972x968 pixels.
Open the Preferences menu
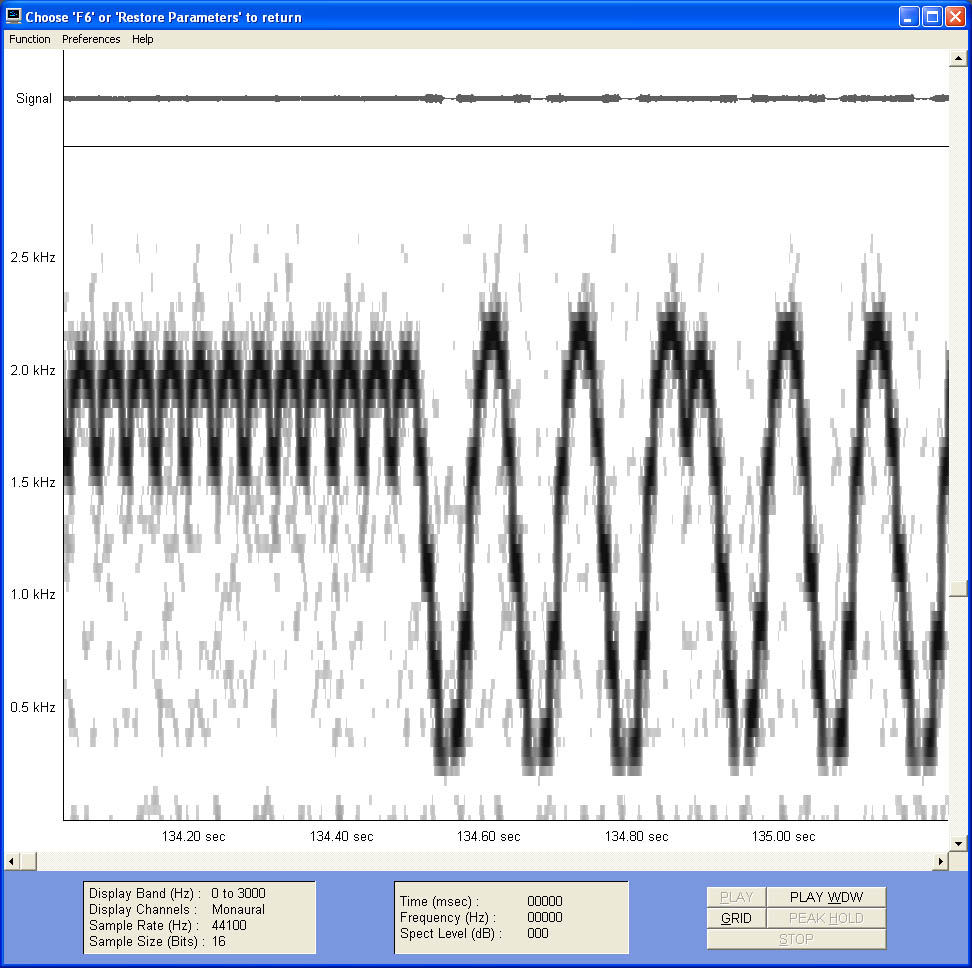[91, 39]
